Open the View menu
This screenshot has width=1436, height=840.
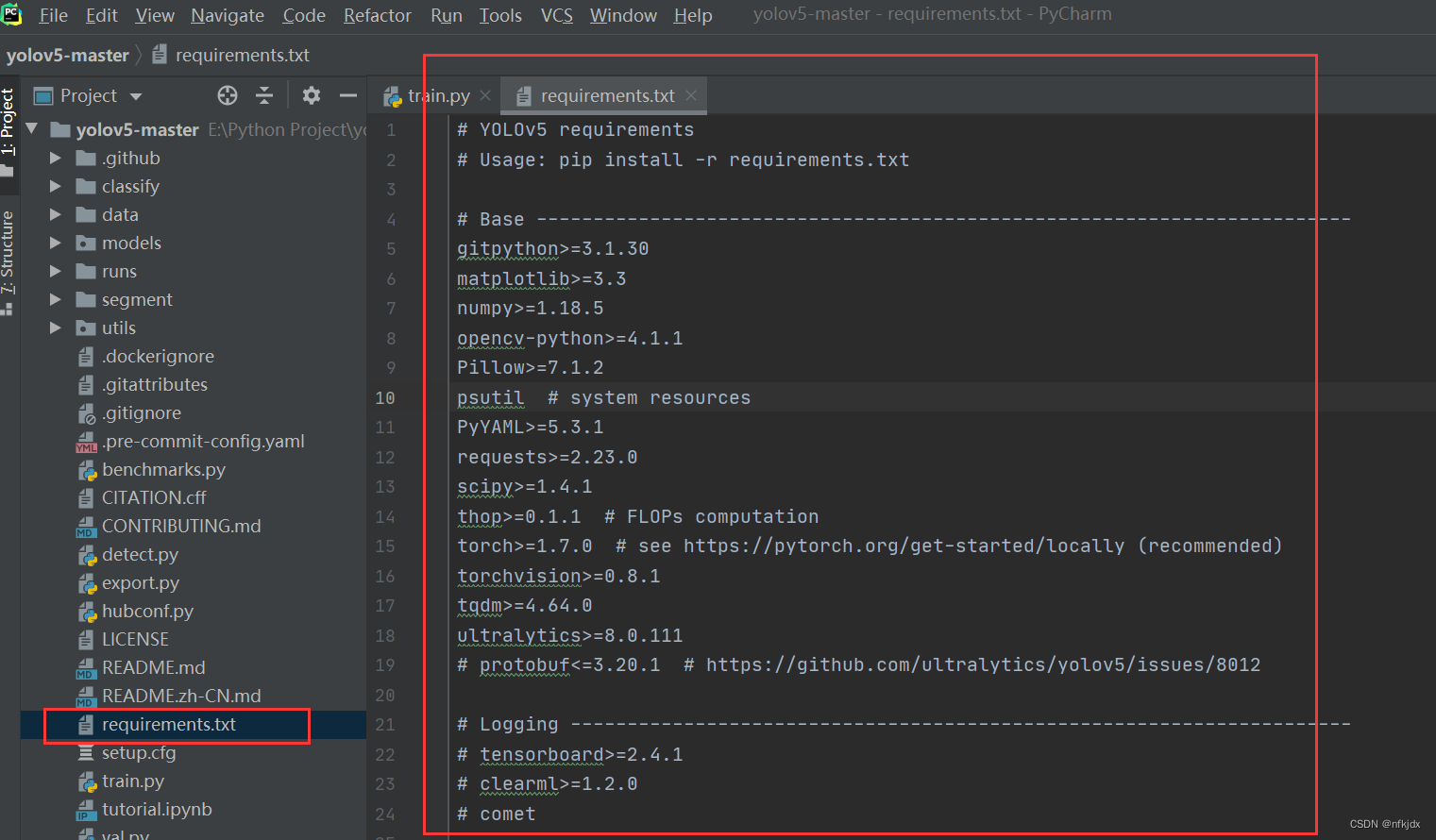coord(155,15)
